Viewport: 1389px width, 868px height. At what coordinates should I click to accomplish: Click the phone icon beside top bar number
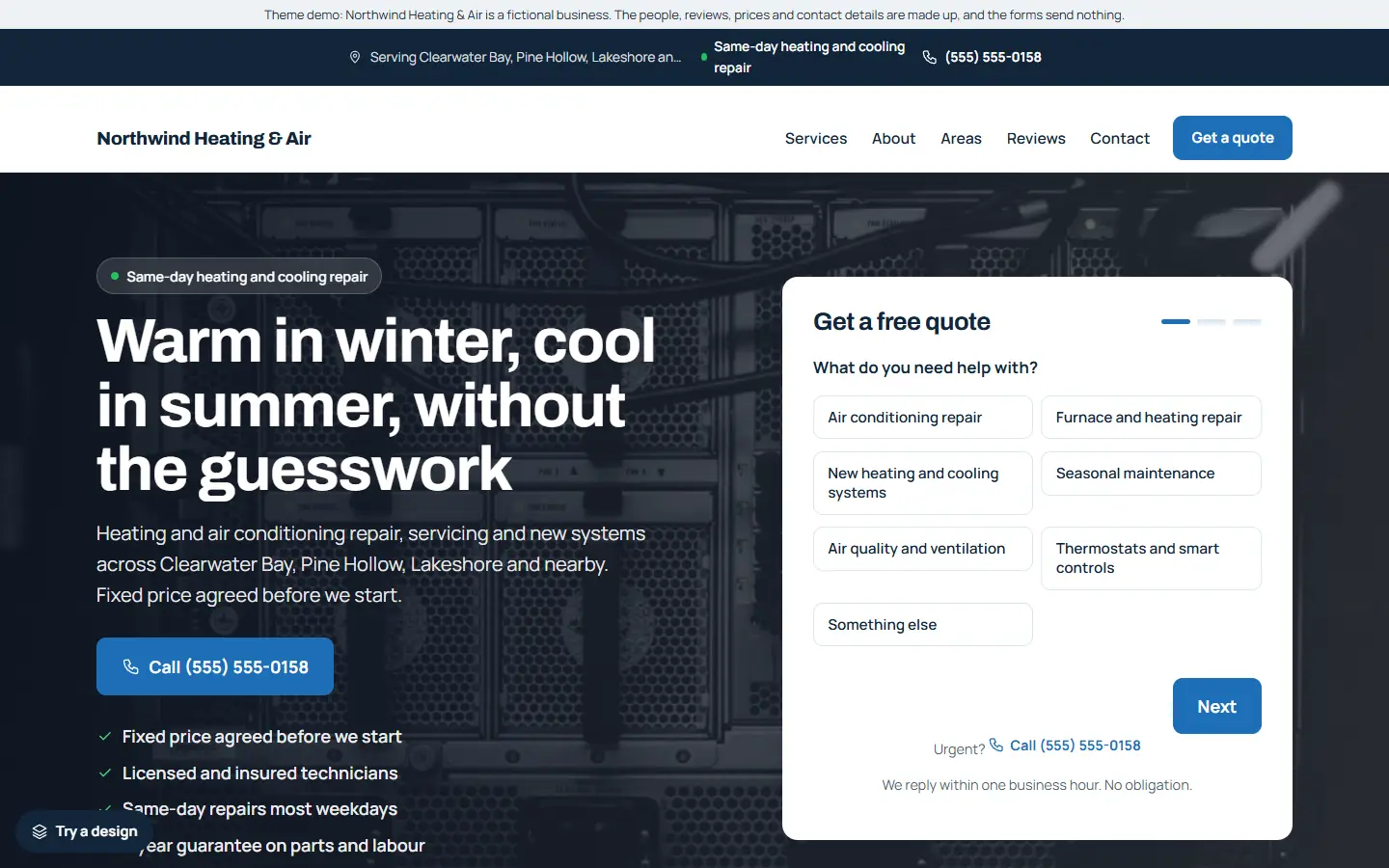click(929, 57)
